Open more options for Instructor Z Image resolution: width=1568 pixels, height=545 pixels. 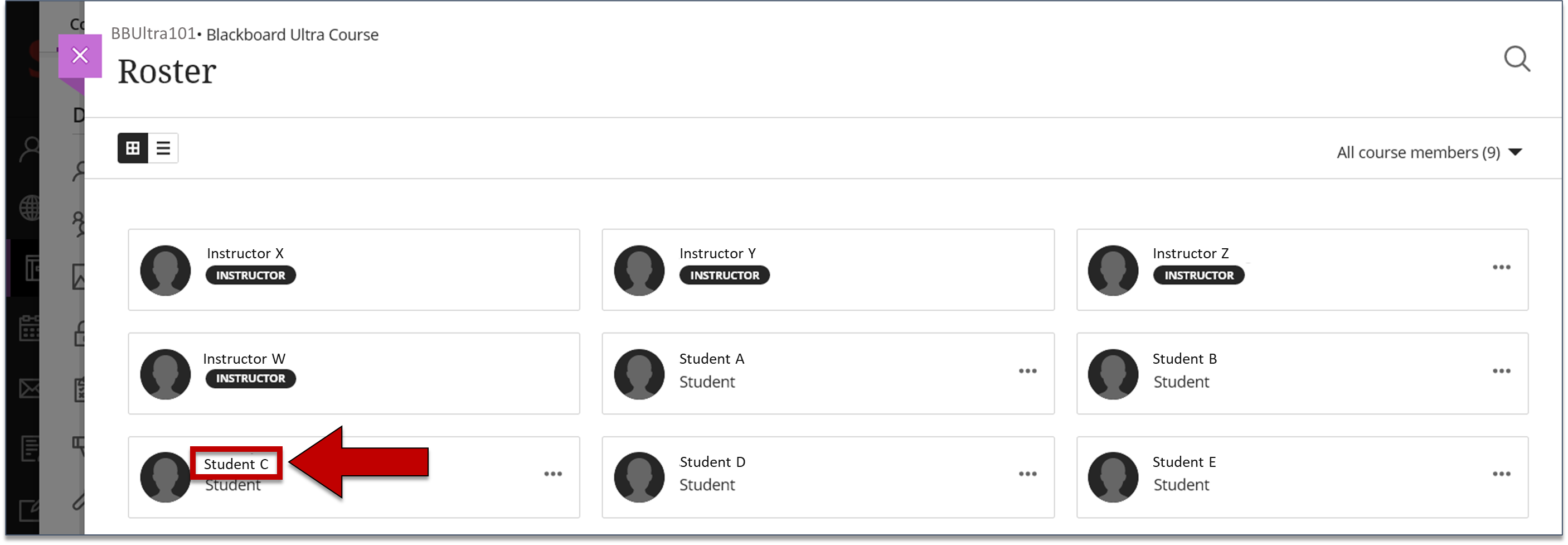tap(1501, 267)
